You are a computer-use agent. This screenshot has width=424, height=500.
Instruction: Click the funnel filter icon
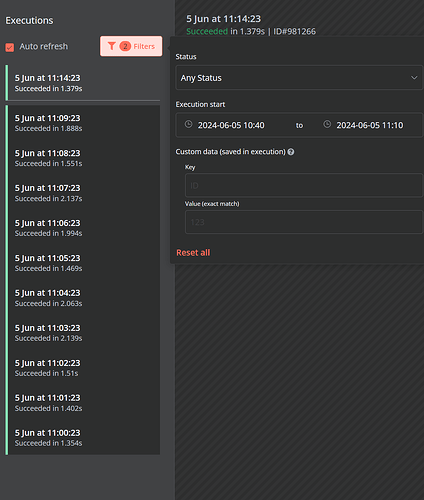112,46
